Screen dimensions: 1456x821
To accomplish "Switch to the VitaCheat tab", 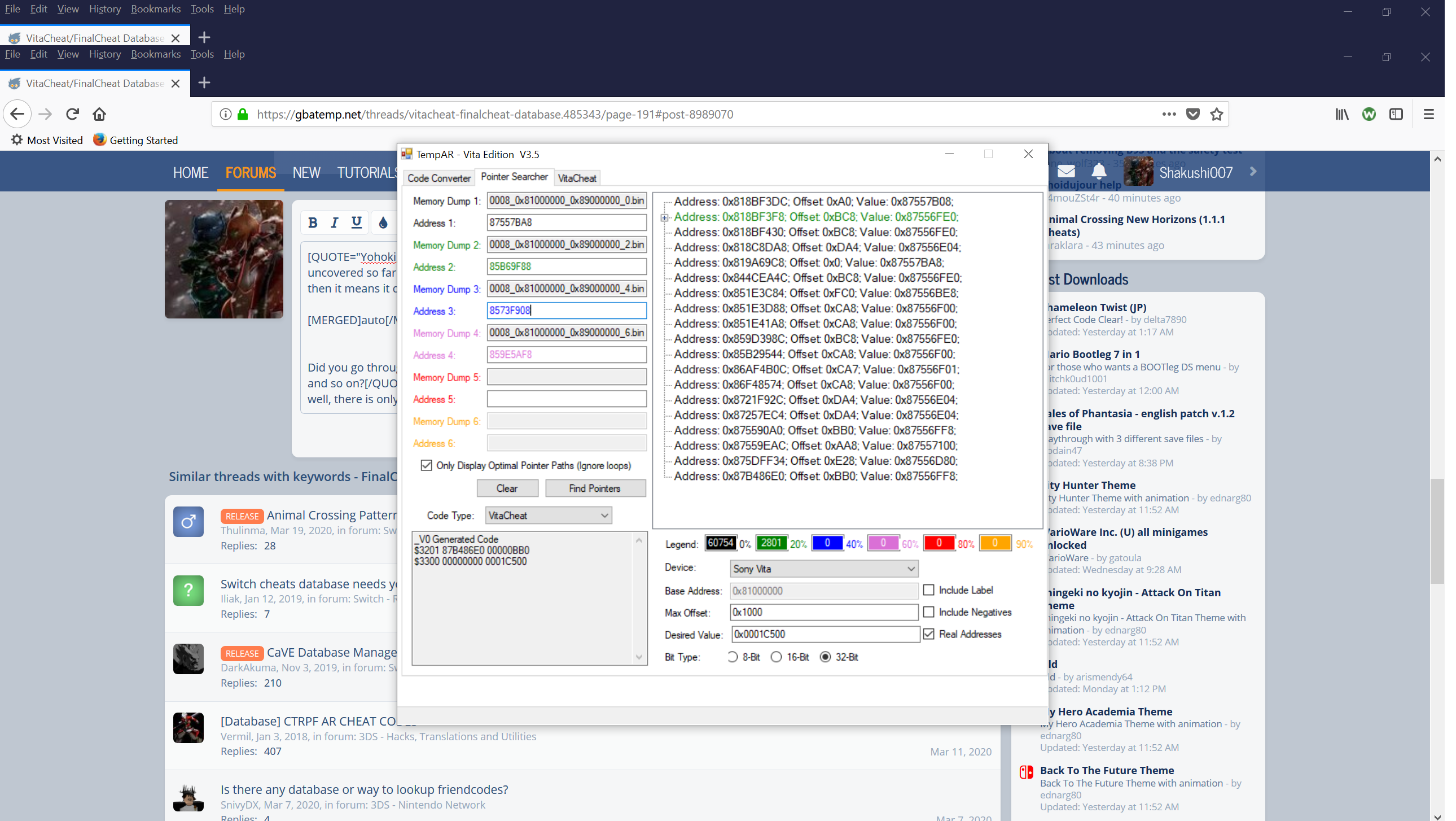I will (x=577, y=178).
